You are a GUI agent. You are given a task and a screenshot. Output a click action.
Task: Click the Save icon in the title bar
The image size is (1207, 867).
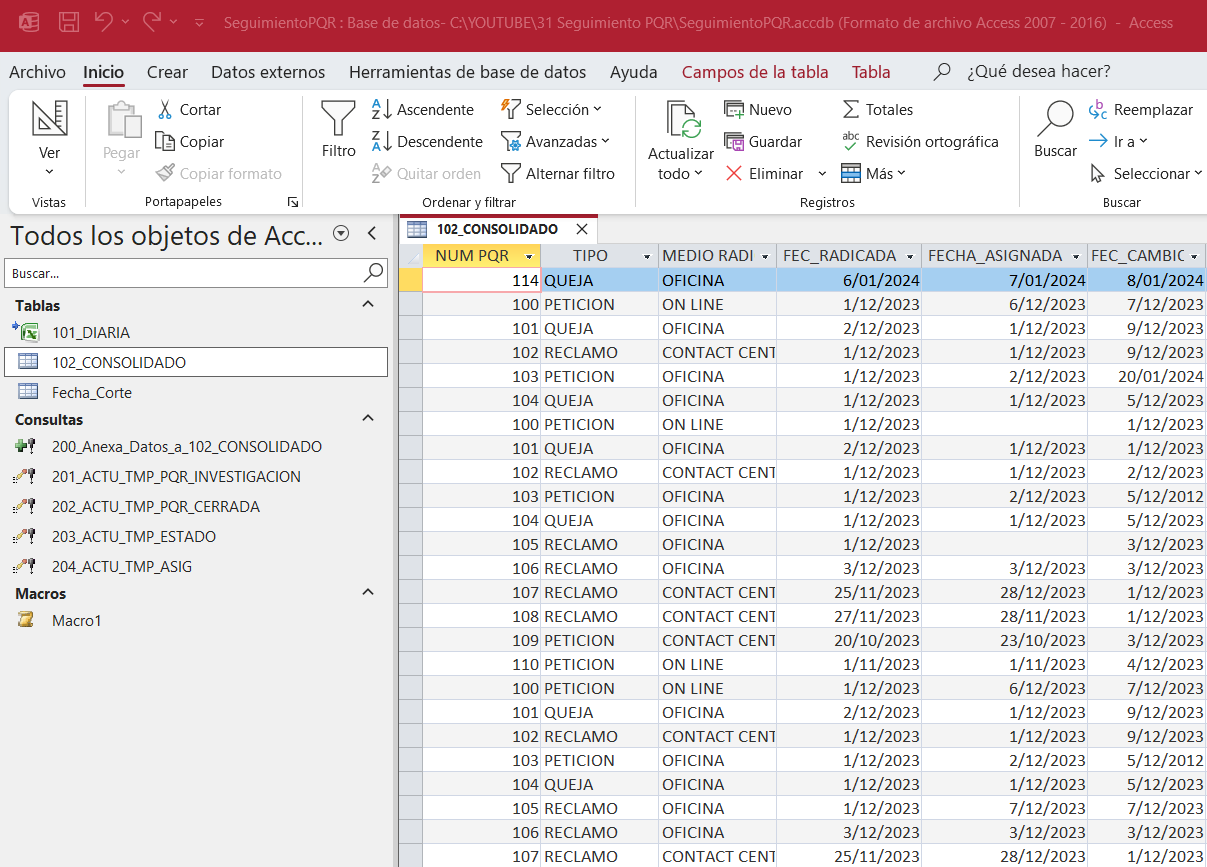coord(69,21)
